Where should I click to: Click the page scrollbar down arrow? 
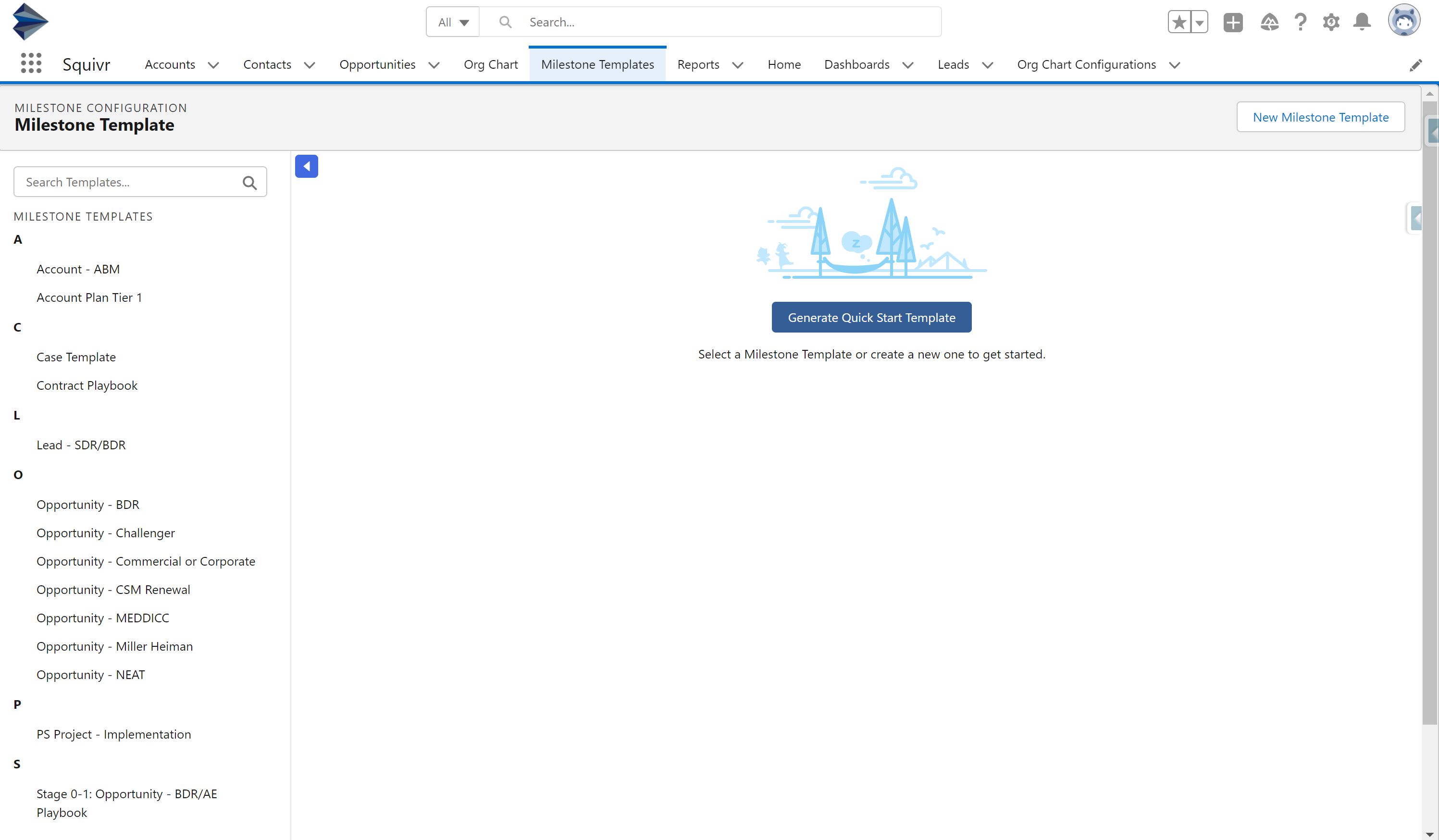[1429, 834]
